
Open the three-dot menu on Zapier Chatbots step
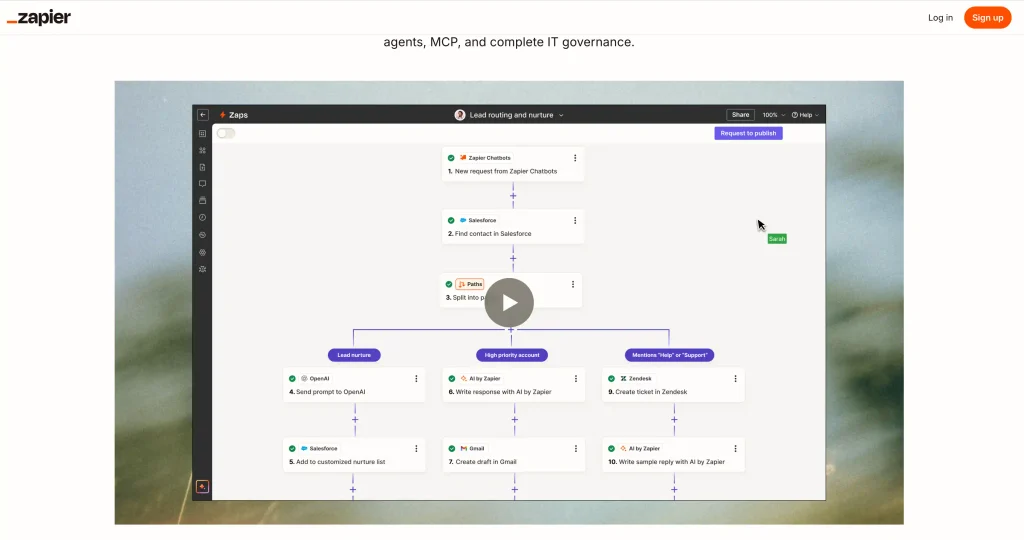coord(575,158)
